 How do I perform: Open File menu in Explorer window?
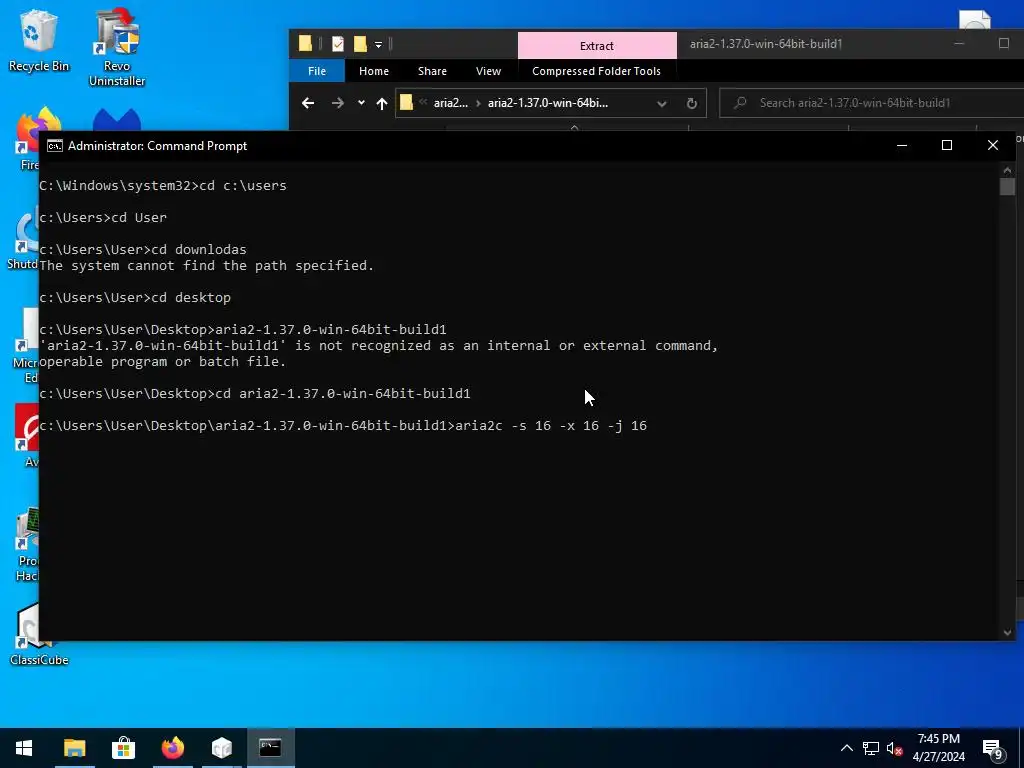point(317,71)
